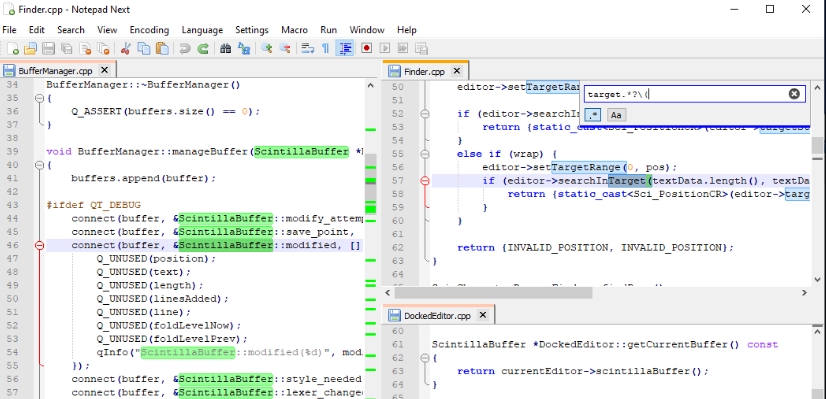Collapse the fold at line 46 in BufferManager.cpp
Viewport: 826px width, 399px height.
39,245
